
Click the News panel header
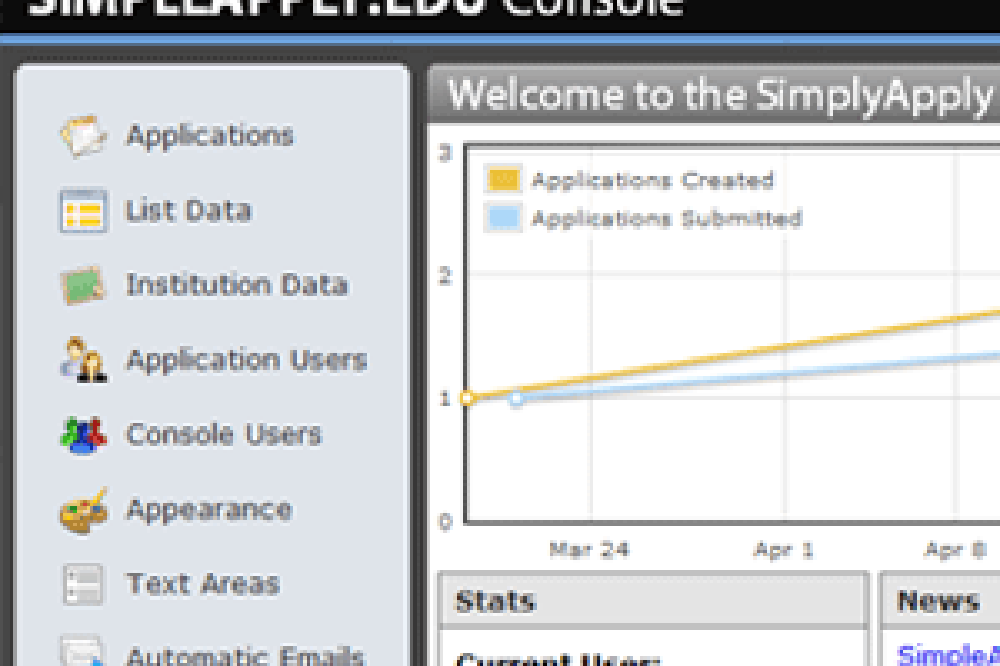pyautogui.click(x=941, y=601)
